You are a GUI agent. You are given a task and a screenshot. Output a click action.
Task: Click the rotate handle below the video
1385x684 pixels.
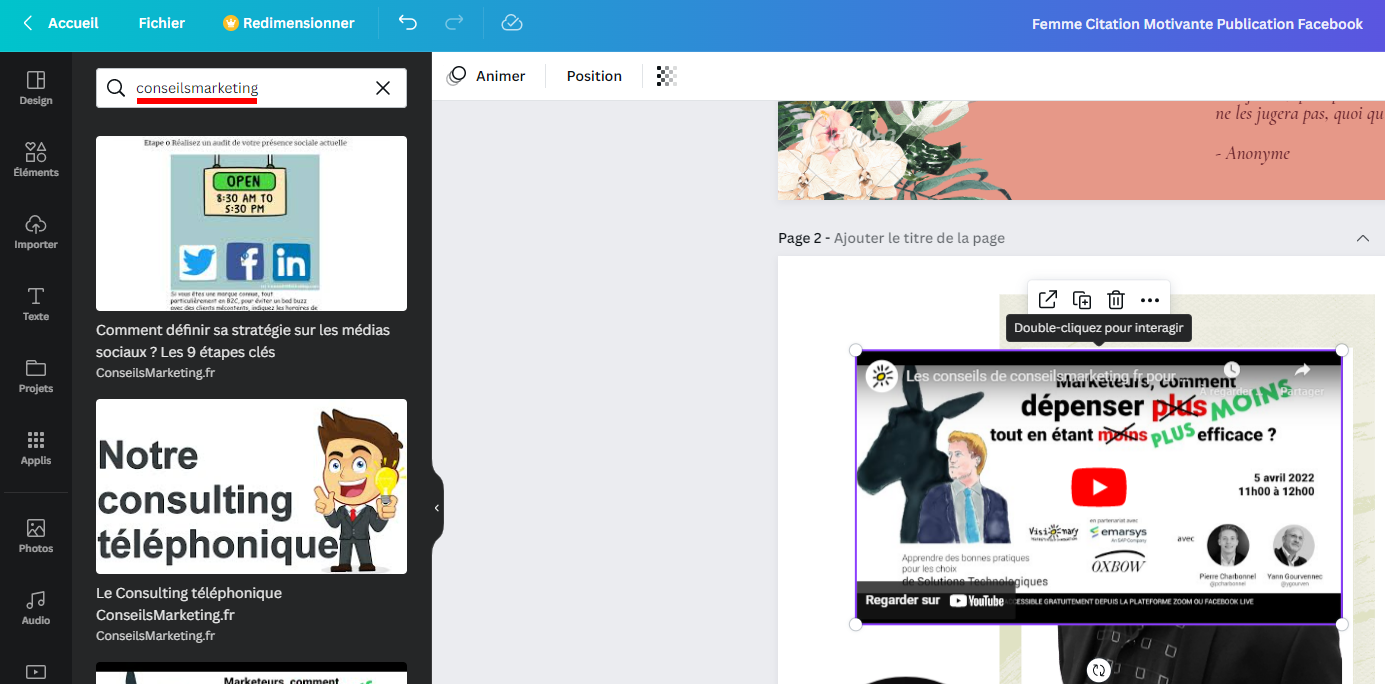click(1099, 670)
